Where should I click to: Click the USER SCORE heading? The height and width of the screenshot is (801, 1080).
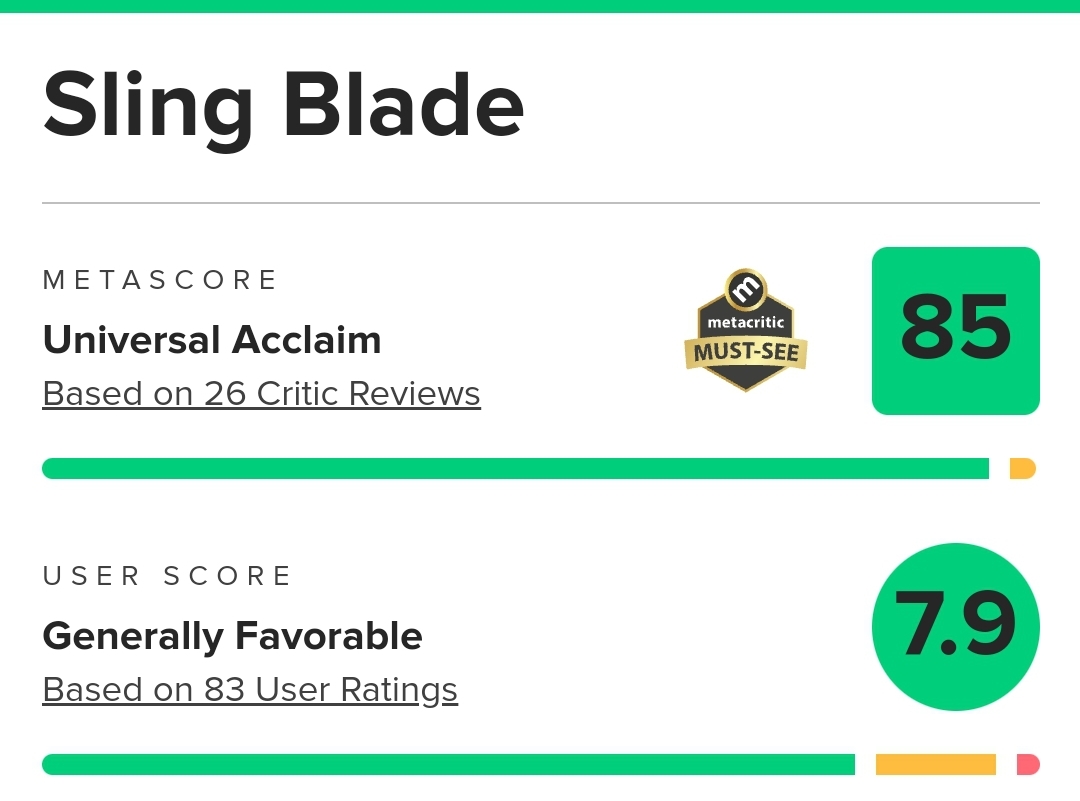[x=167, y=576]
